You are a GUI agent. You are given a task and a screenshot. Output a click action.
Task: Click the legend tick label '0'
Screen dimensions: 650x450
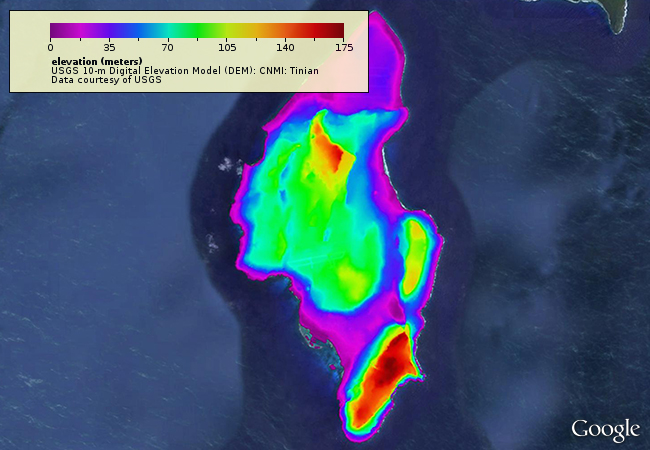[x=51, y=48]
